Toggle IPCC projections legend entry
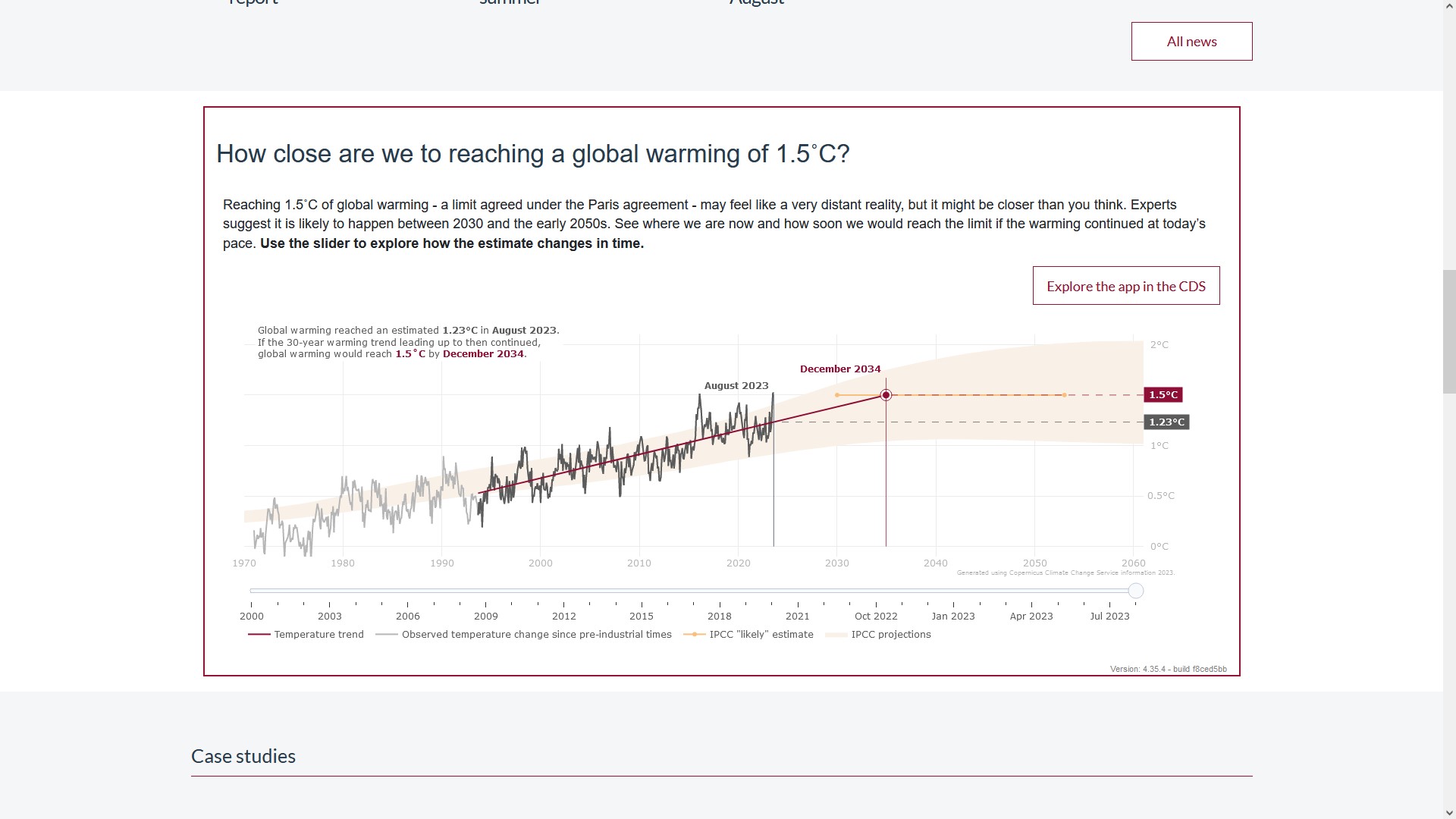 point(878,635)
